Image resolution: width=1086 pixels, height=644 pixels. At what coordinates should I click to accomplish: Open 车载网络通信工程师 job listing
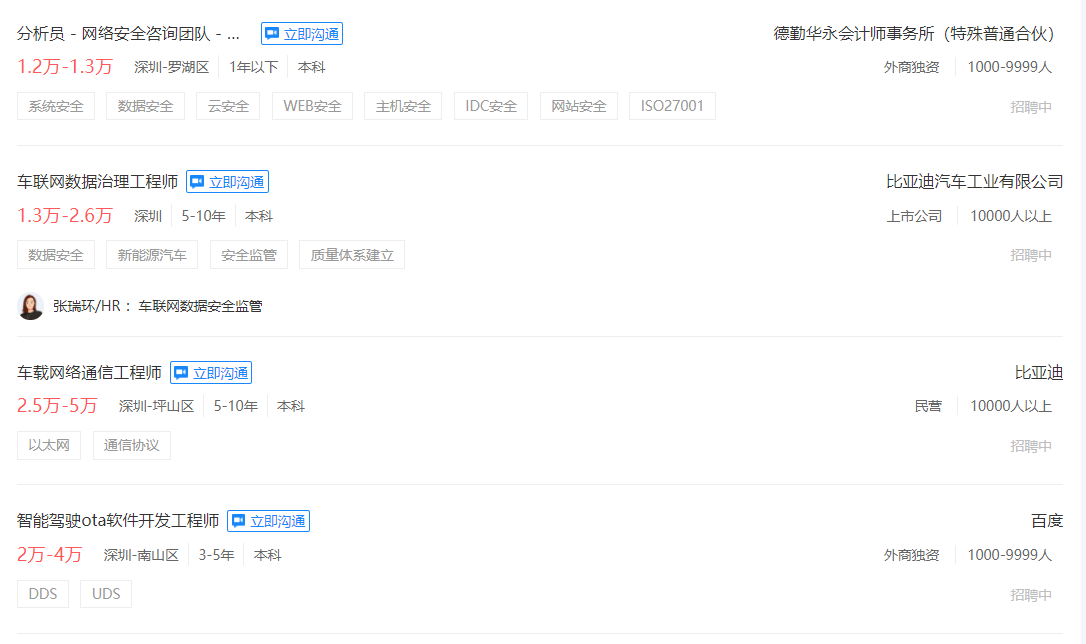pos(89,373)
